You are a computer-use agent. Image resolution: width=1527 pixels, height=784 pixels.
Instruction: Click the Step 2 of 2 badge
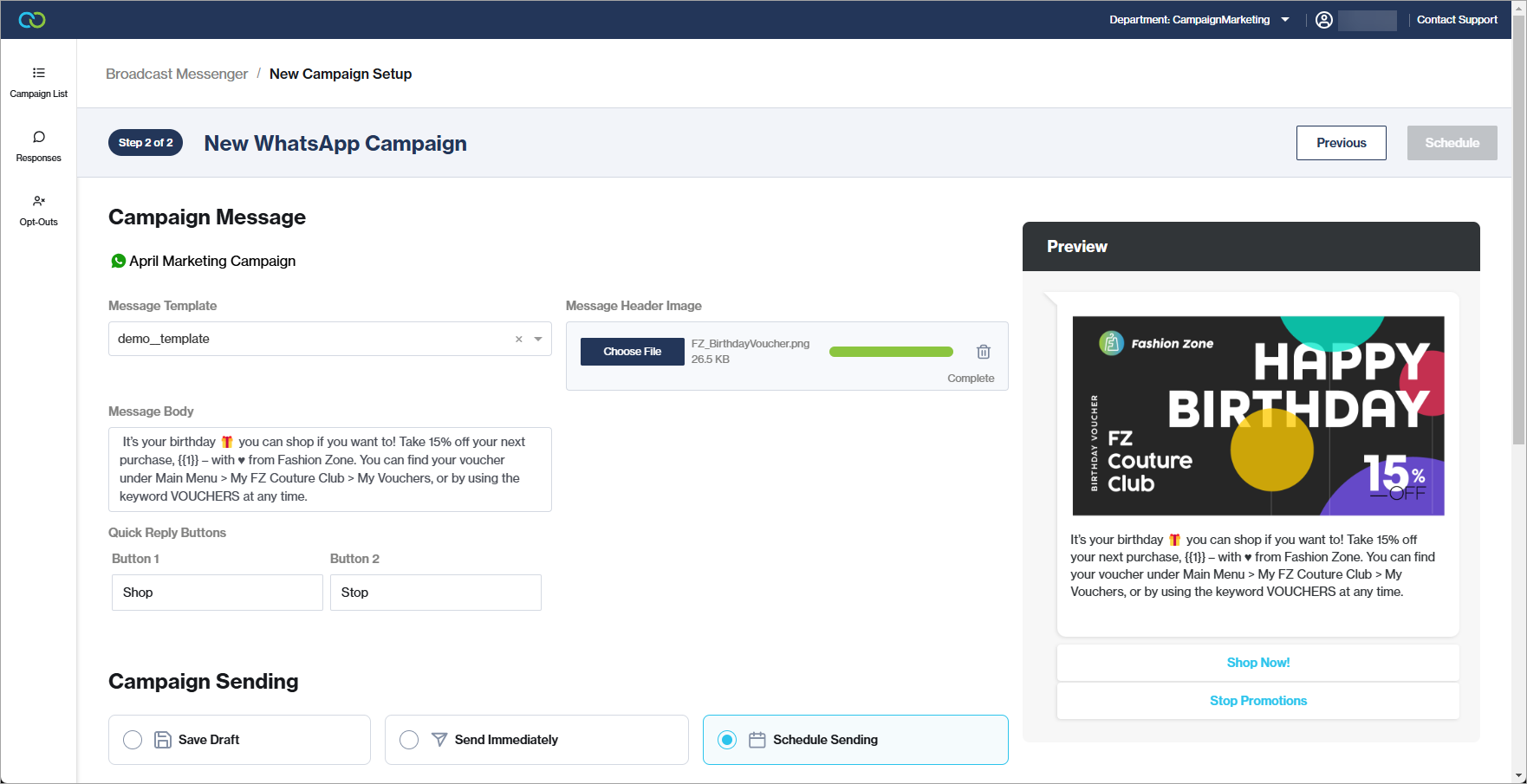(x=146, y=143)
